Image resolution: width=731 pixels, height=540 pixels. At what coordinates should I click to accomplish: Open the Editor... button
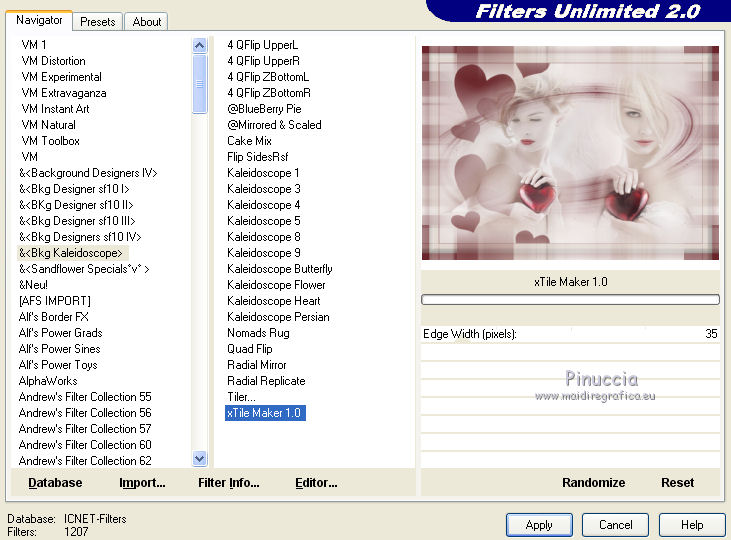[x=316, y=483]
